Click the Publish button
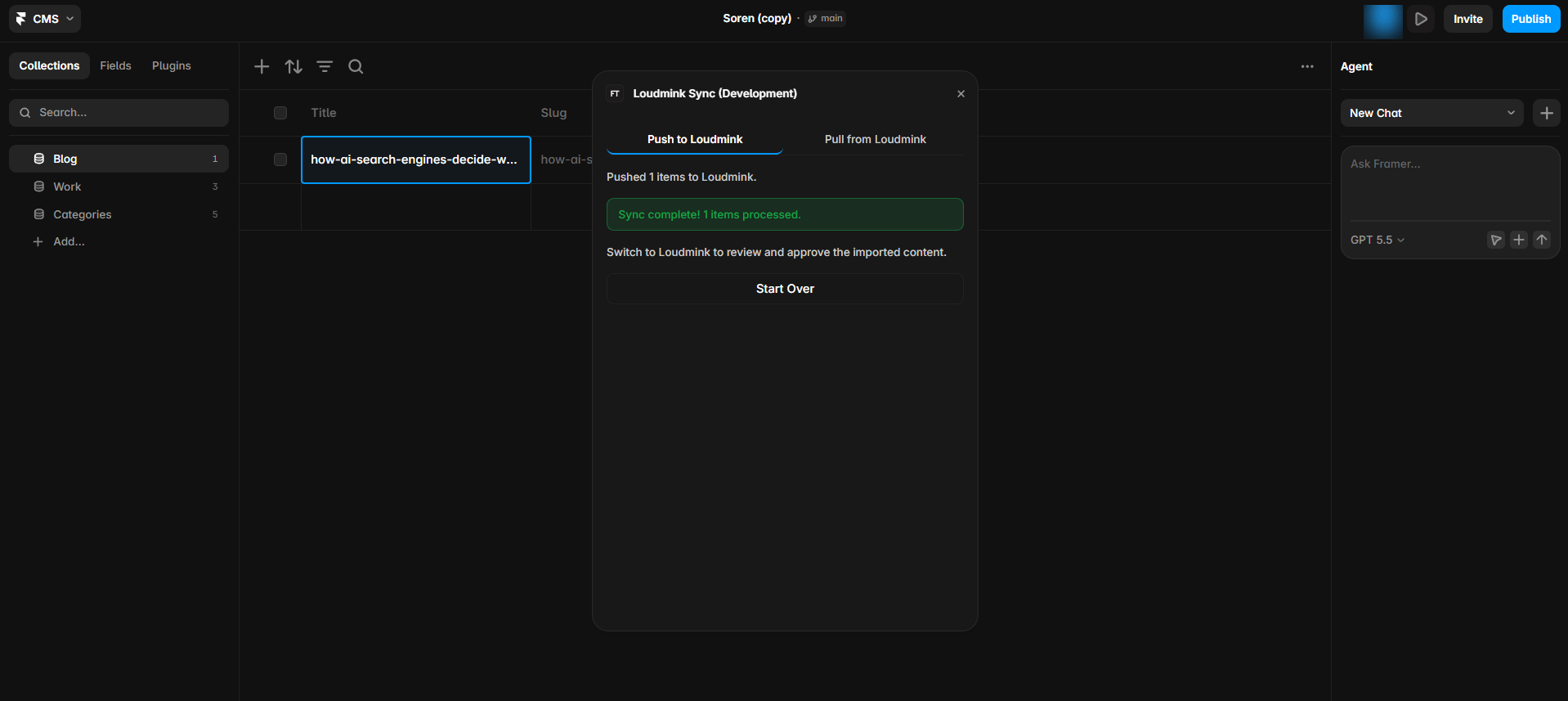This screenshot has height=701, width=1568. click(1530, 19)
